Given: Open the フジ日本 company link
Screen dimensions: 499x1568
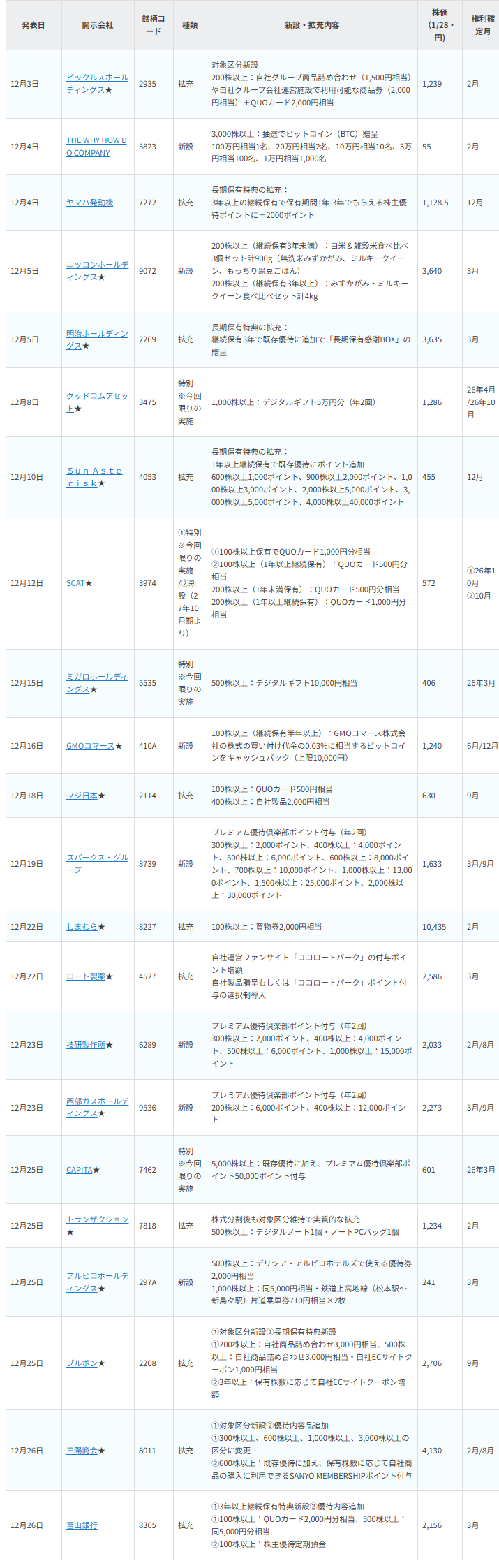Looking at the screenshot, I should 82,796.
